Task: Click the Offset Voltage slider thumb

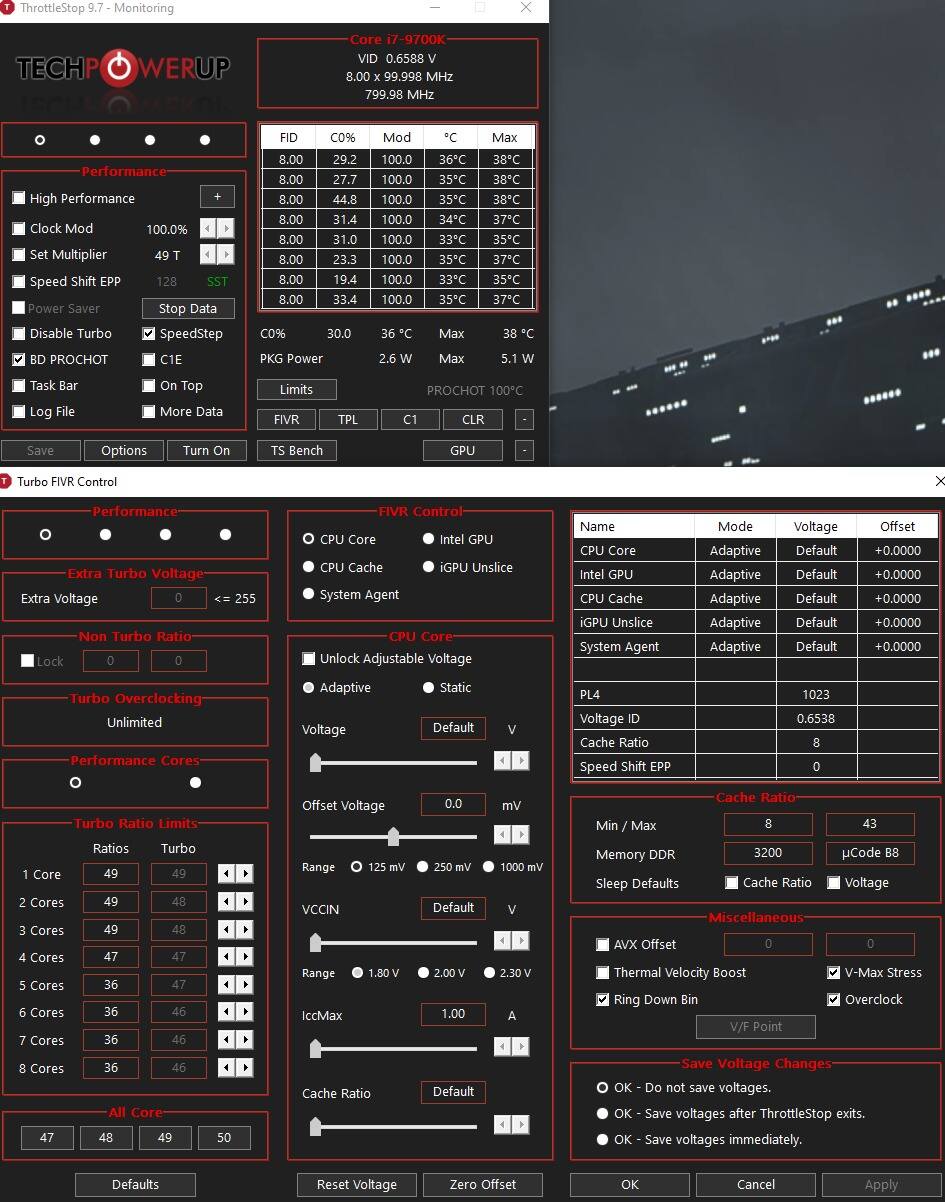Action: pyautogui.click(x=393, y=836)
